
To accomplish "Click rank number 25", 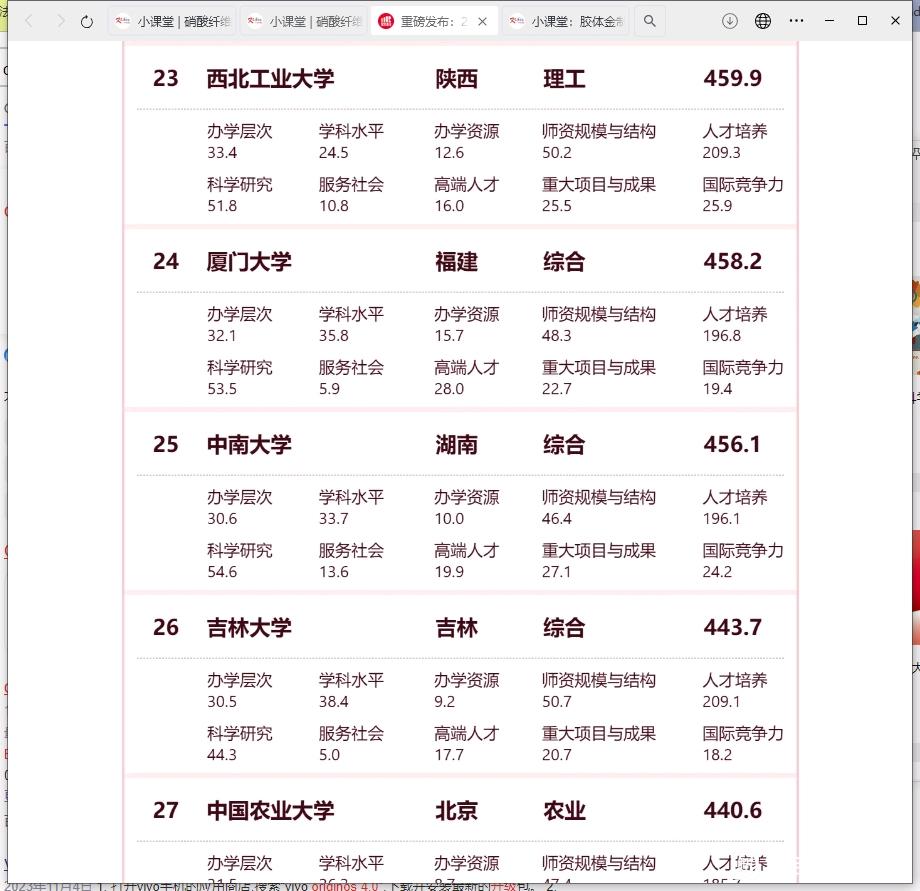I will [x=165, y=444].
